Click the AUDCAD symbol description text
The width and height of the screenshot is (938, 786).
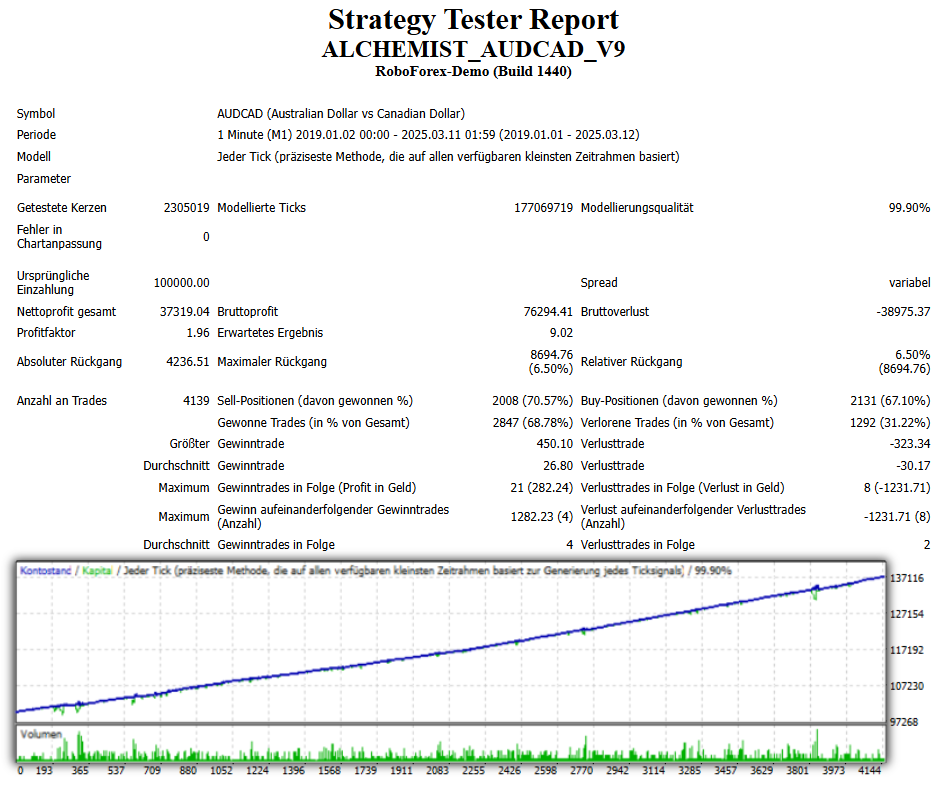point(341,114)
